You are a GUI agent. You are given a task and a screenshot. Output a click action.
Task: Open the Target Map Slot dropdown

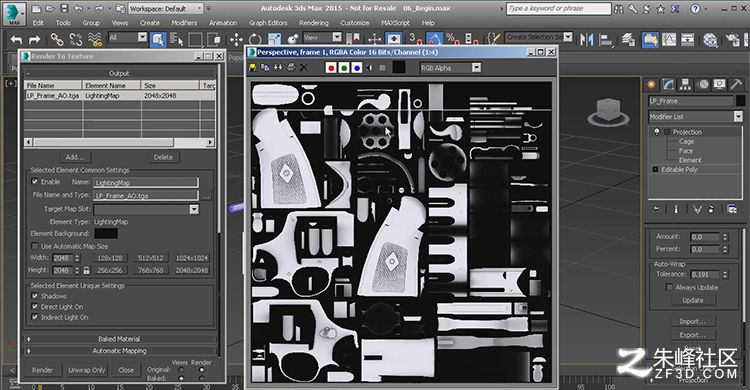point(146,209)
